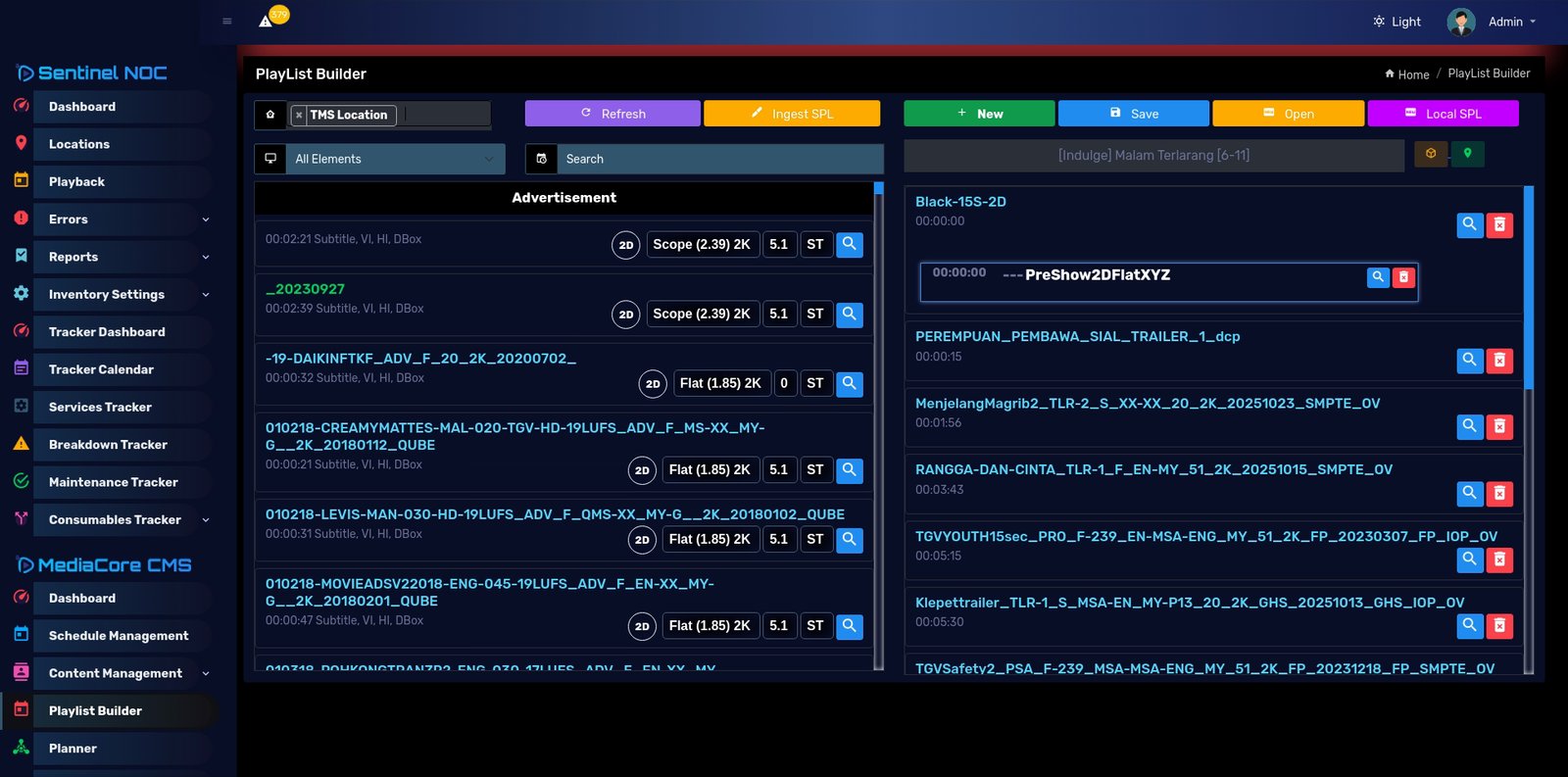Click the Refresh button
Image resolution: width=1568 pixels, height=777 pixels.
pos(612,114)
